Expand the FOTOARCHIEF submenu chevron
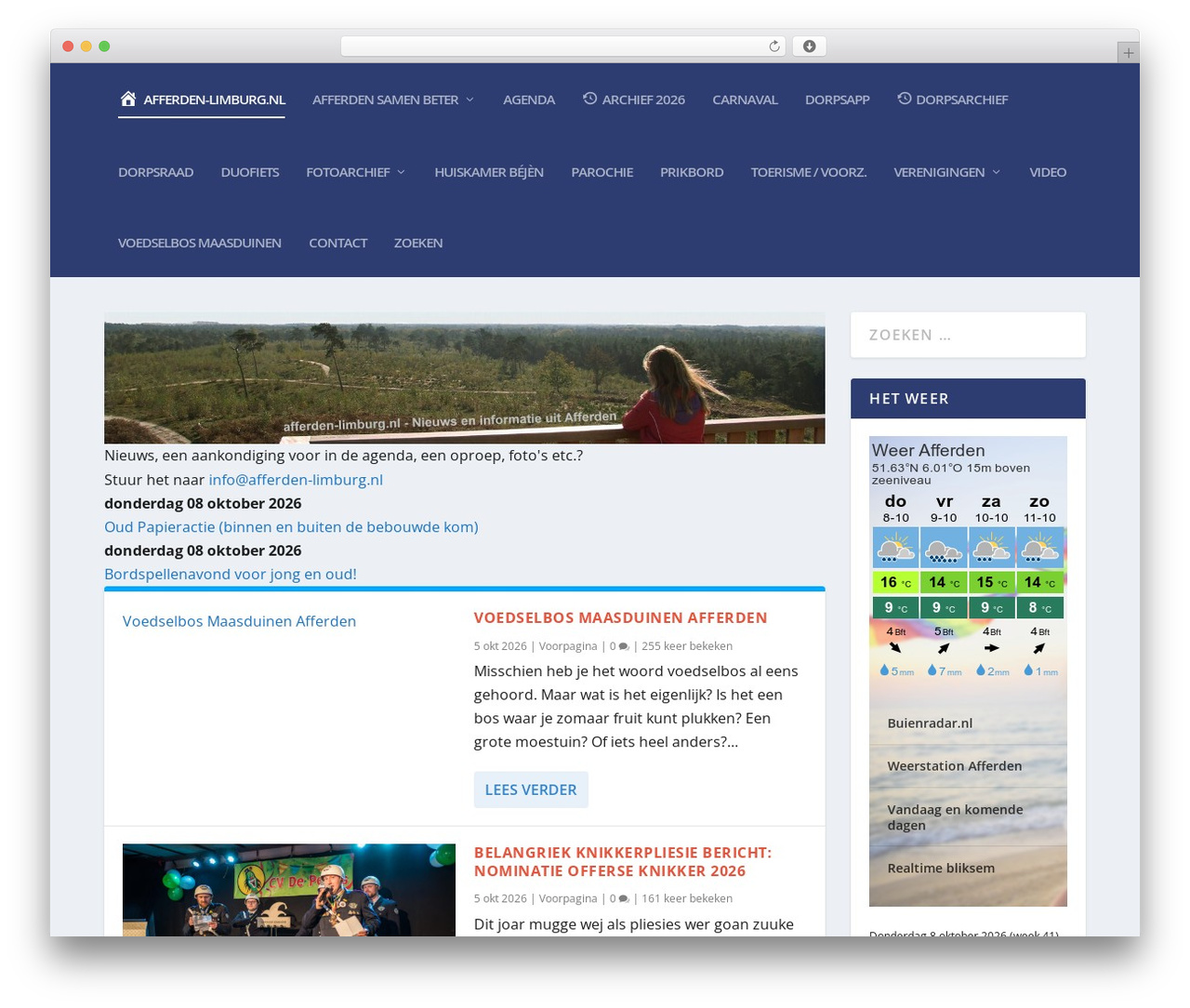This screenshot has width=1190, height=1008. click(x=401, y=173)
